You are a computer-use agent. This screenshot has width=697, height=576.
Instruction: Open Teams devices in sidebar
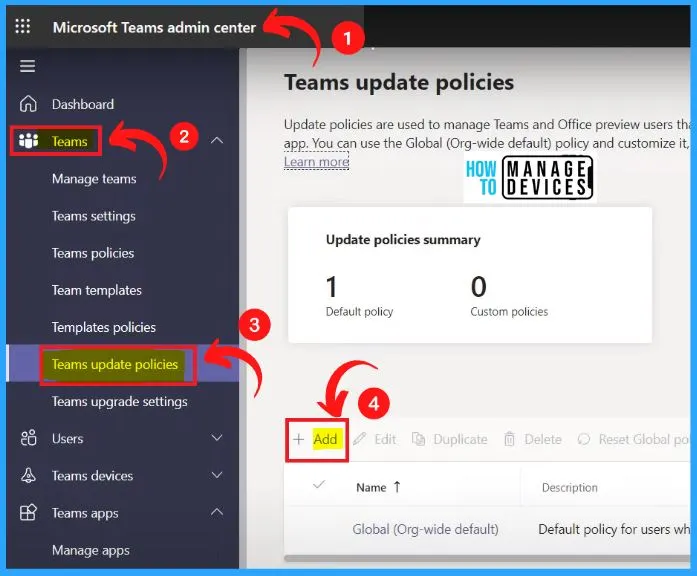tap(92, 476)
